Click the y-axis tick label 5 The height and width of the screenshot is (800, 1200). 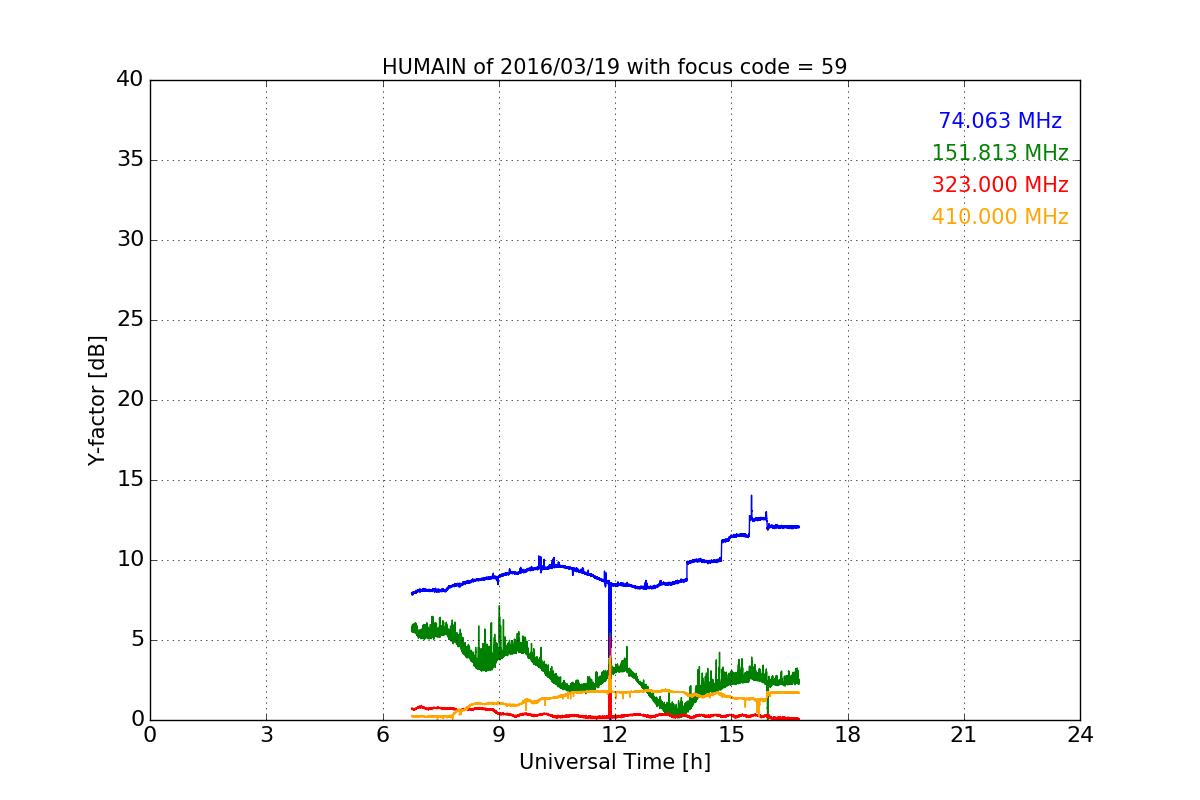[x=137, y=640]
